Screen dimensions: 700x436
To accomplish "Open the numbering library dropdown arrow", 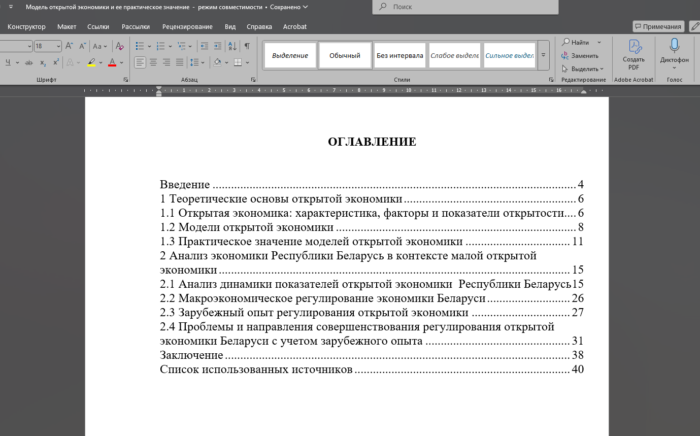I will click(x=170, y=46).
